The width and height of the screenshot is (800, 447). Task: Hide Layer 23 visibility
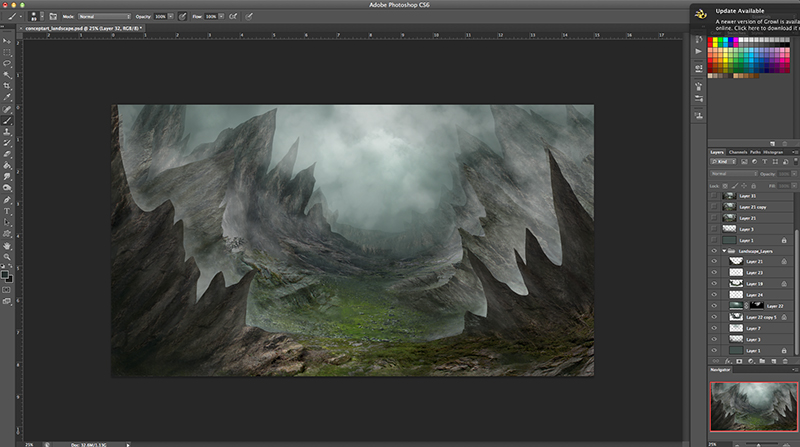pyautogui.click(x=714, y=272)
